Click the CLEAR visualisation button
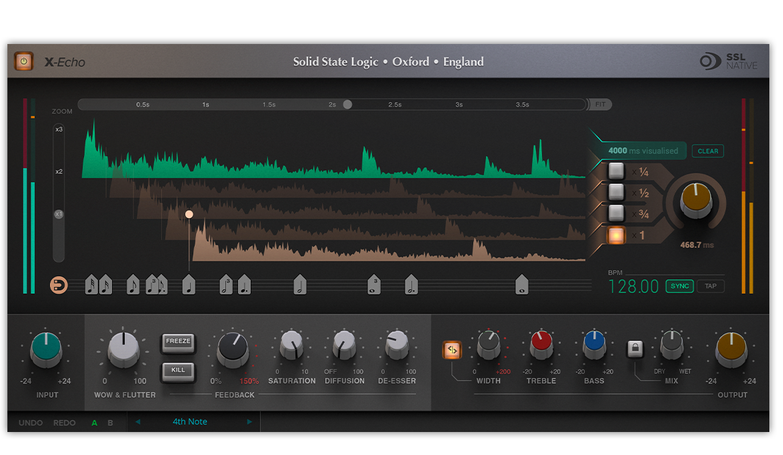 click(708, 151)
